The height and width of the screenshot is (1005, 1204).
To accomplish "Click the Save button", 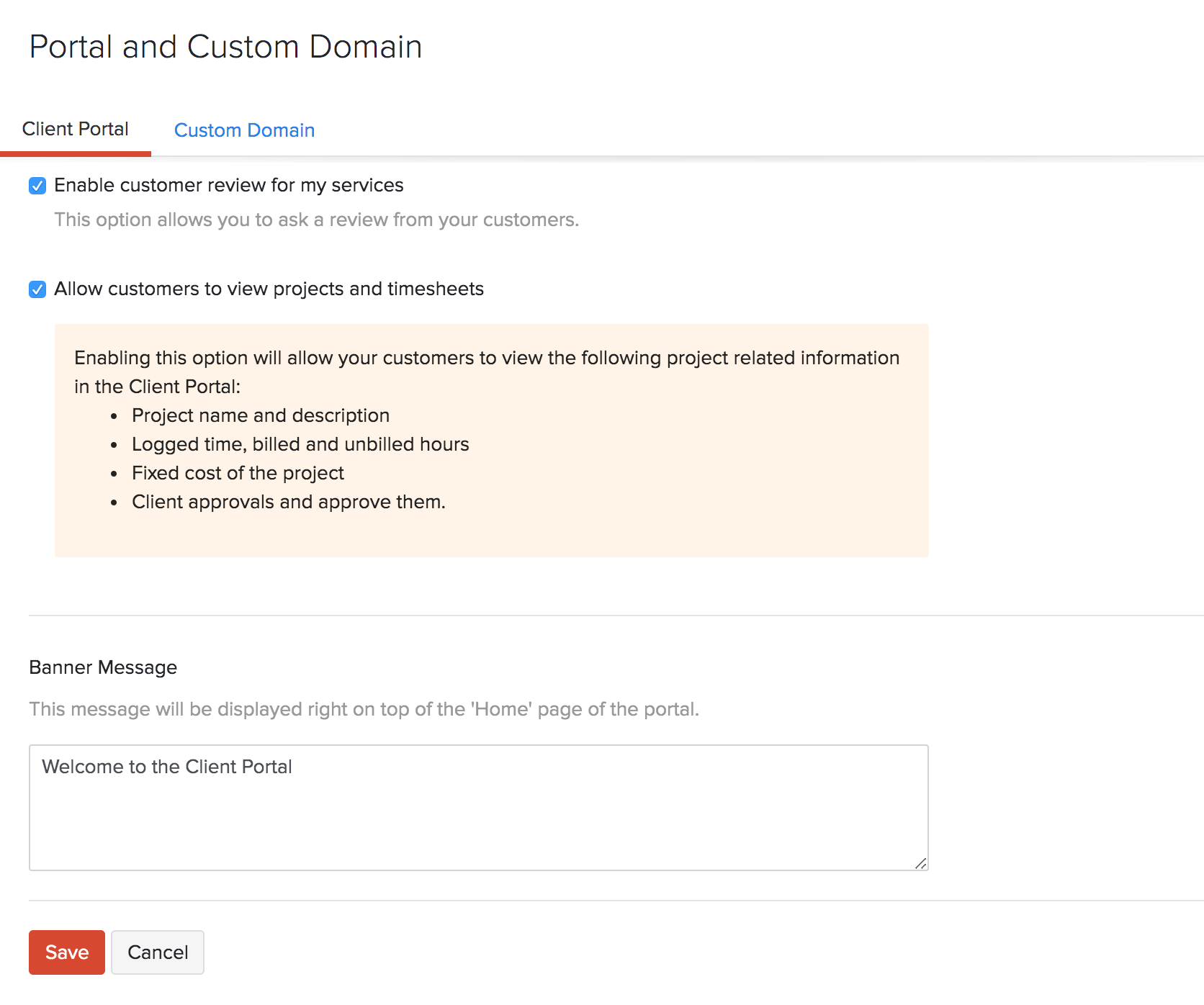I will 67,952.
